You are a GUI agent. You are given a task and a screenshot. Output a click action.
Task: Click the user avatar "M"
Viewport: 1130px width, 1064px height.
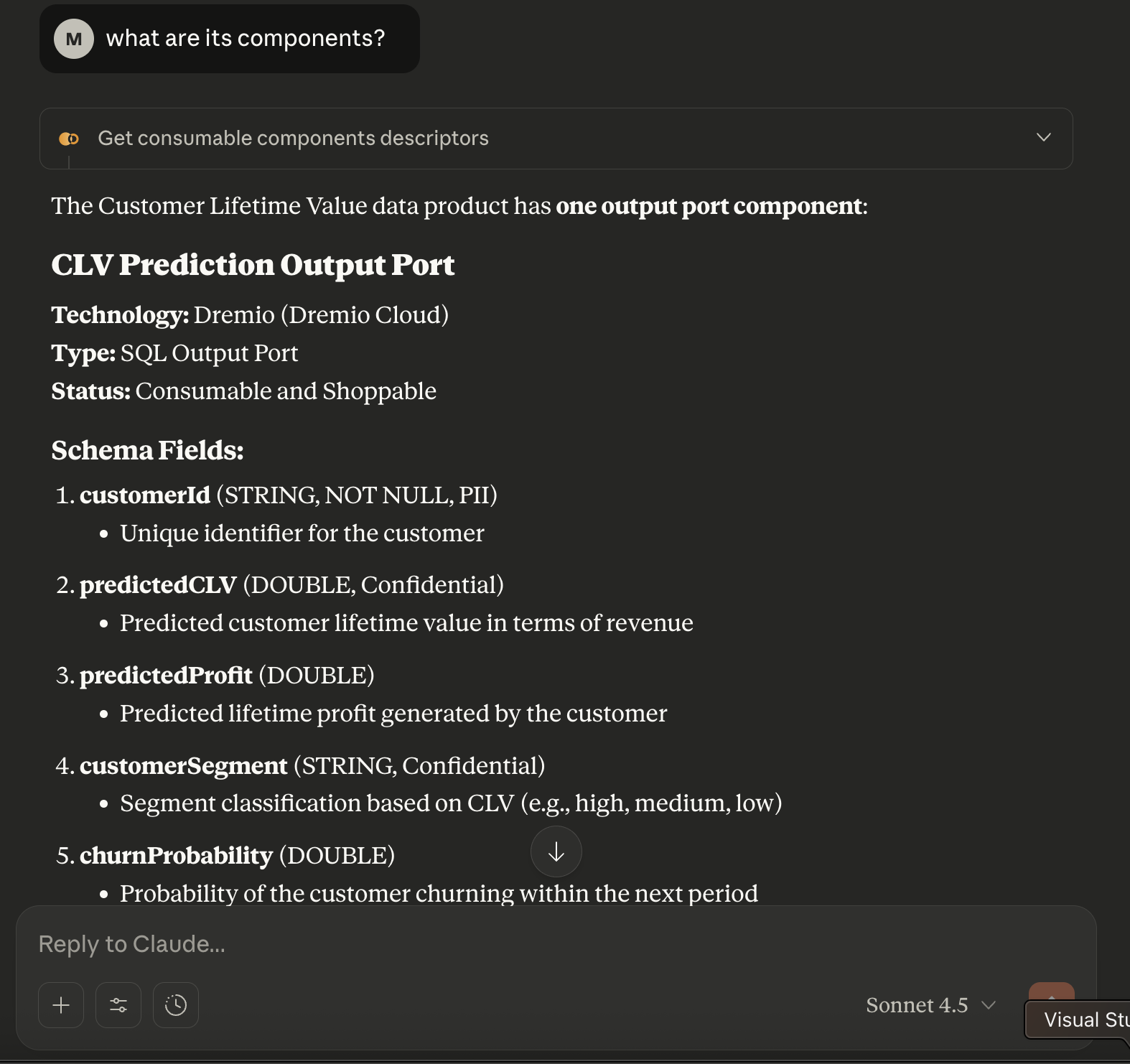pos(74,39)
